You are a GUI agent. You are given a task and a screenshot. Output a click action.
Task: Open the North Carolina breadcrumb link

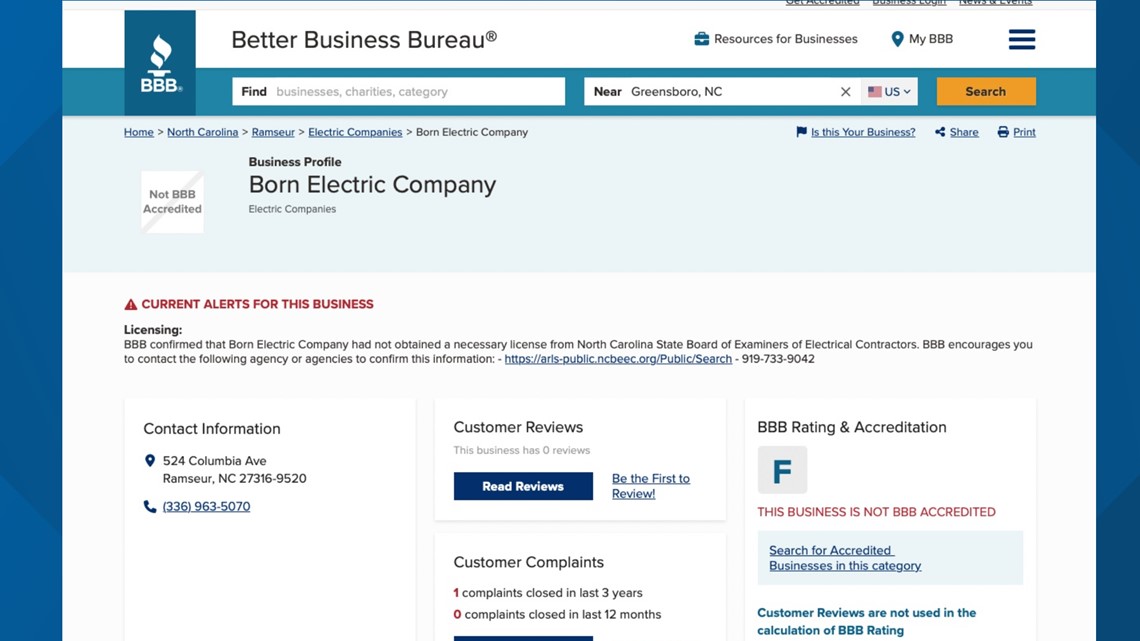coord(203,132)
